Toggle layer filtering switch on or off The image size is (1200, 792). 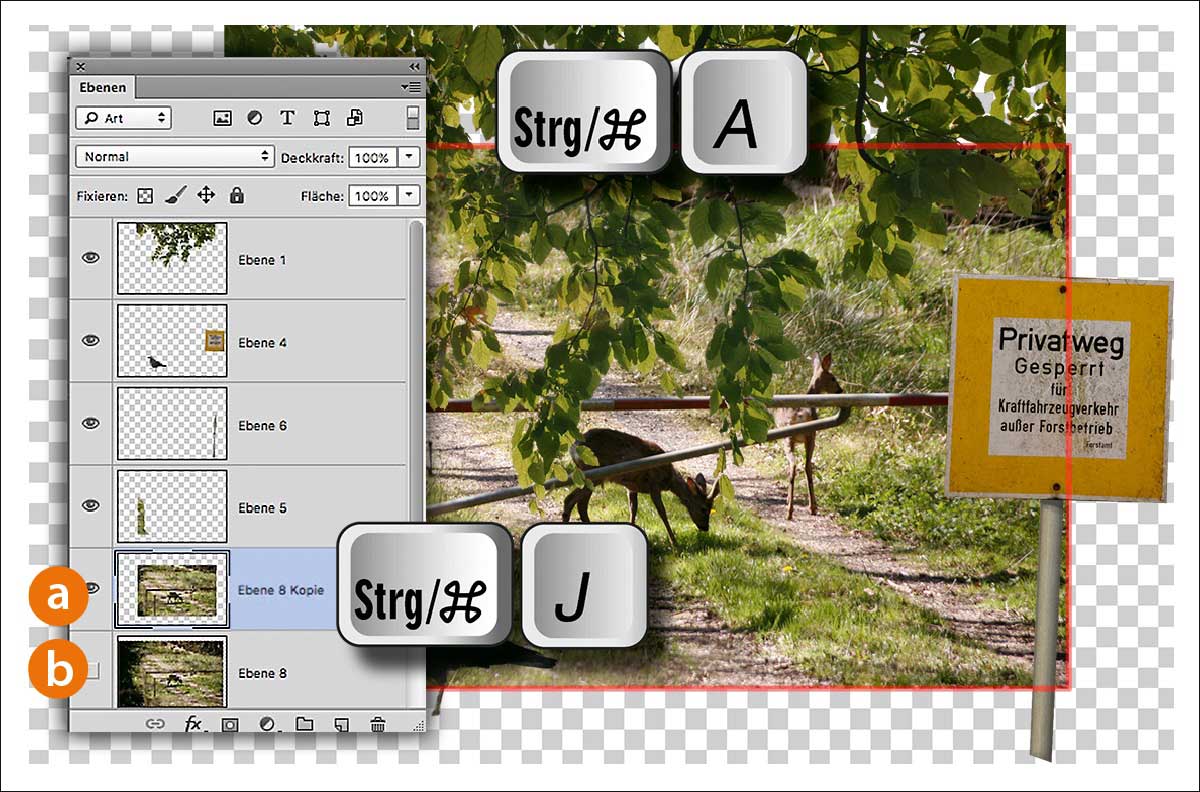[x=412, y=118]
